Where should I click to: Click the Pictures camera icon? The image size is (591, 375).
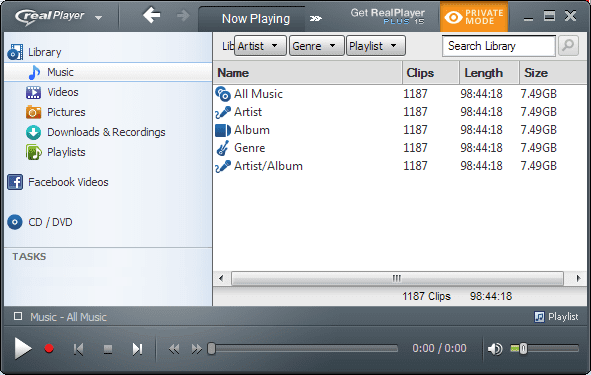pyautogui.click(x=33, y=112)
